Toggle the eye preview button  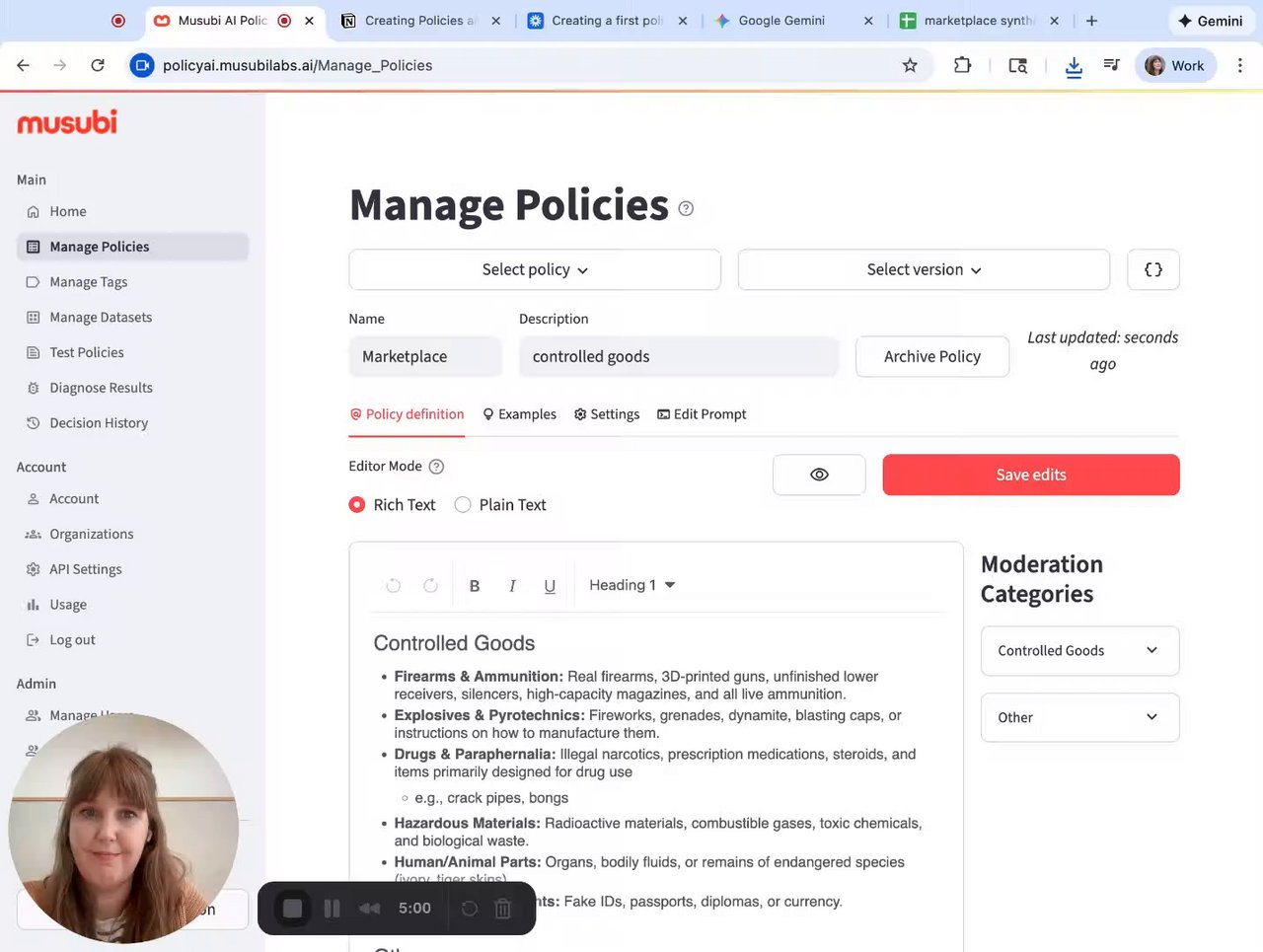pyautogui.click(x=819, y=475)
